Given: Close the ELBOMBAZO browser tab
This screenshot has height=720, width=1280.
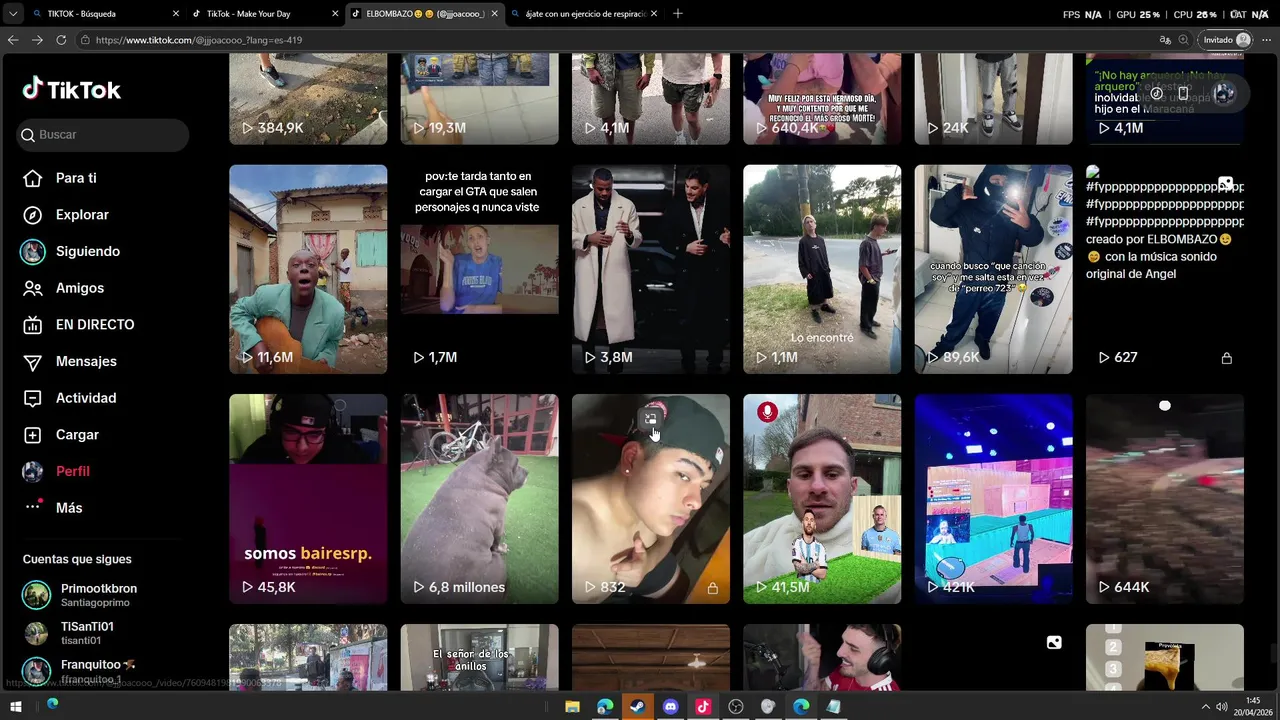Looking at the screenshot, I should [494, 14].
